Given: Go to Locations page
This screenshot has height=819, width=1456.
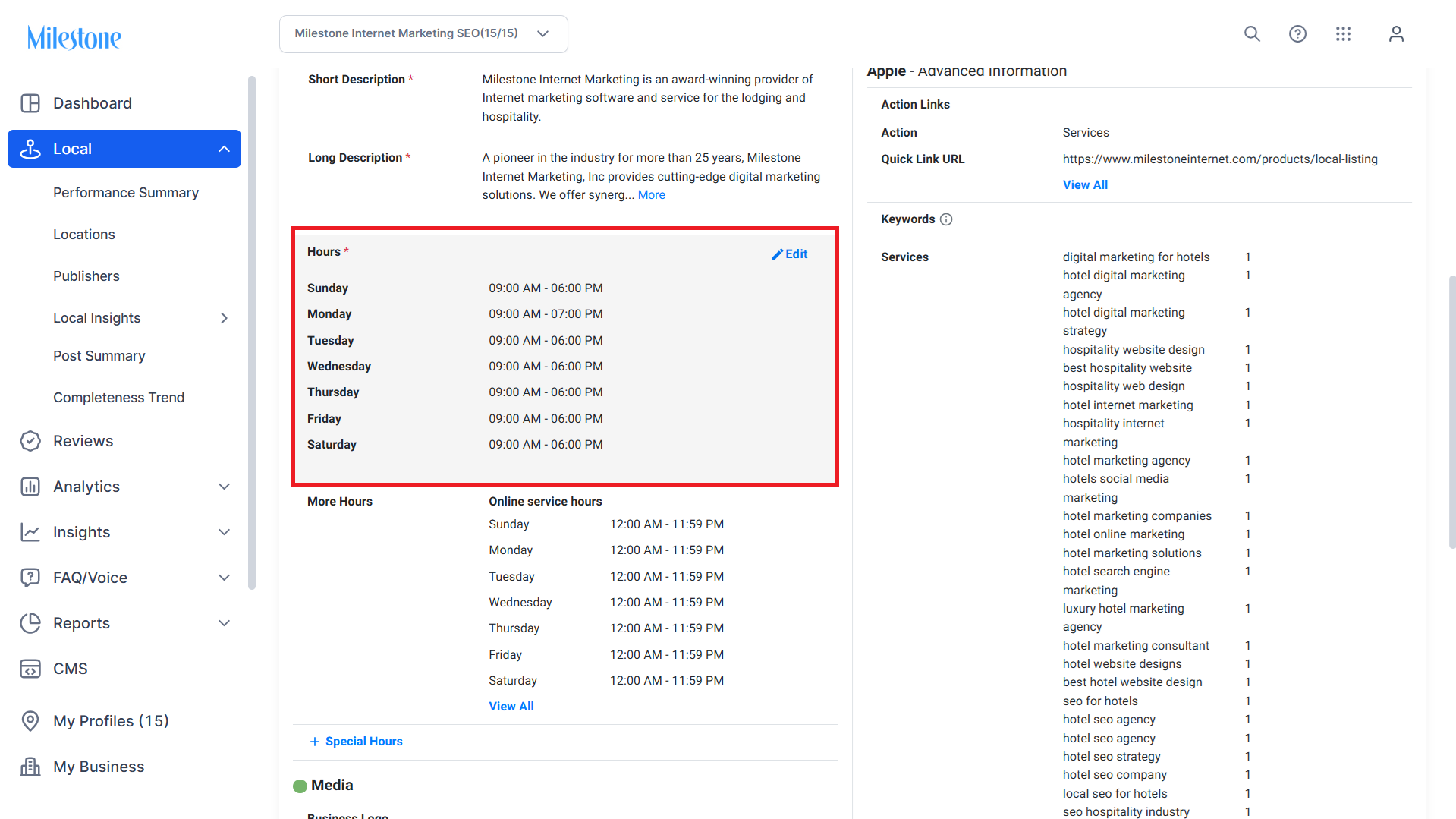Looking at the screenshot, I should coord(84,235).
